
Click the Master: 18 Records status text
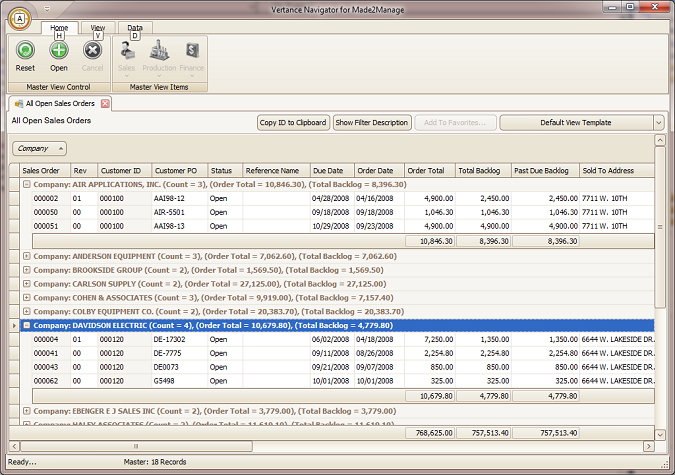pos(155,462)
